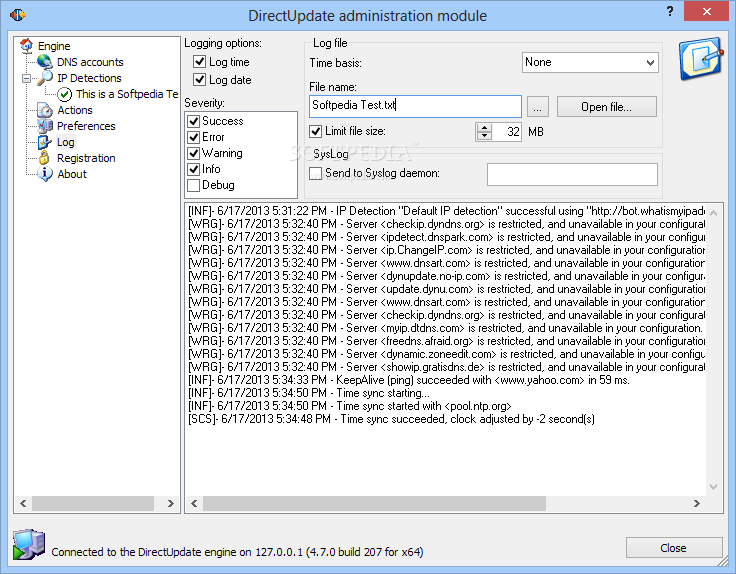736x574 pixels.
Task: Click log horizontal scroll right arrow
Action: point(697,503)
